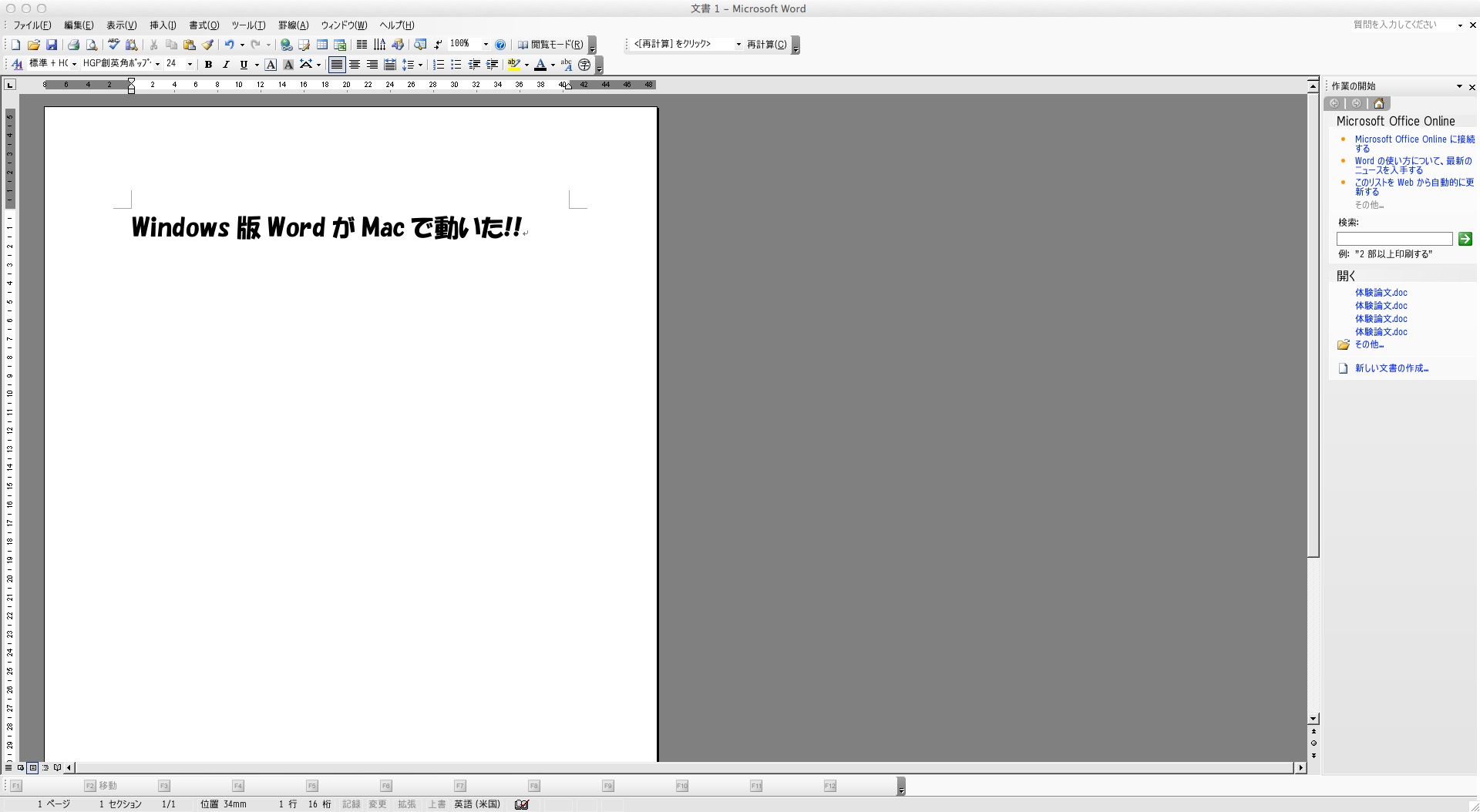Open Word usage news link

pos(1413,166)
